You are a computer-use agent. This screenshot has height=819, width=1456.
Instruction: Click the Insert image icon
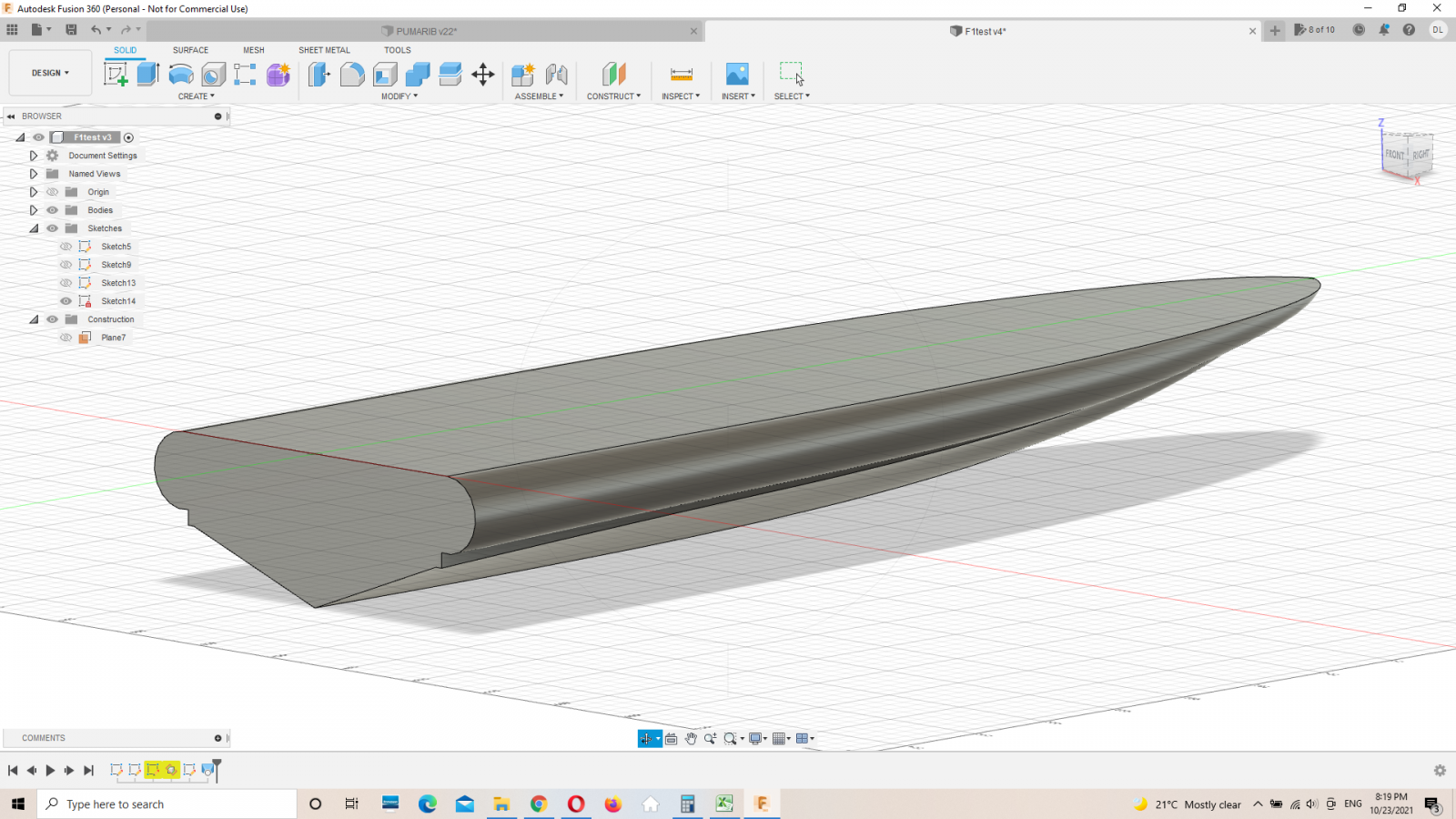pyautogui.click(x=737, y=75)
